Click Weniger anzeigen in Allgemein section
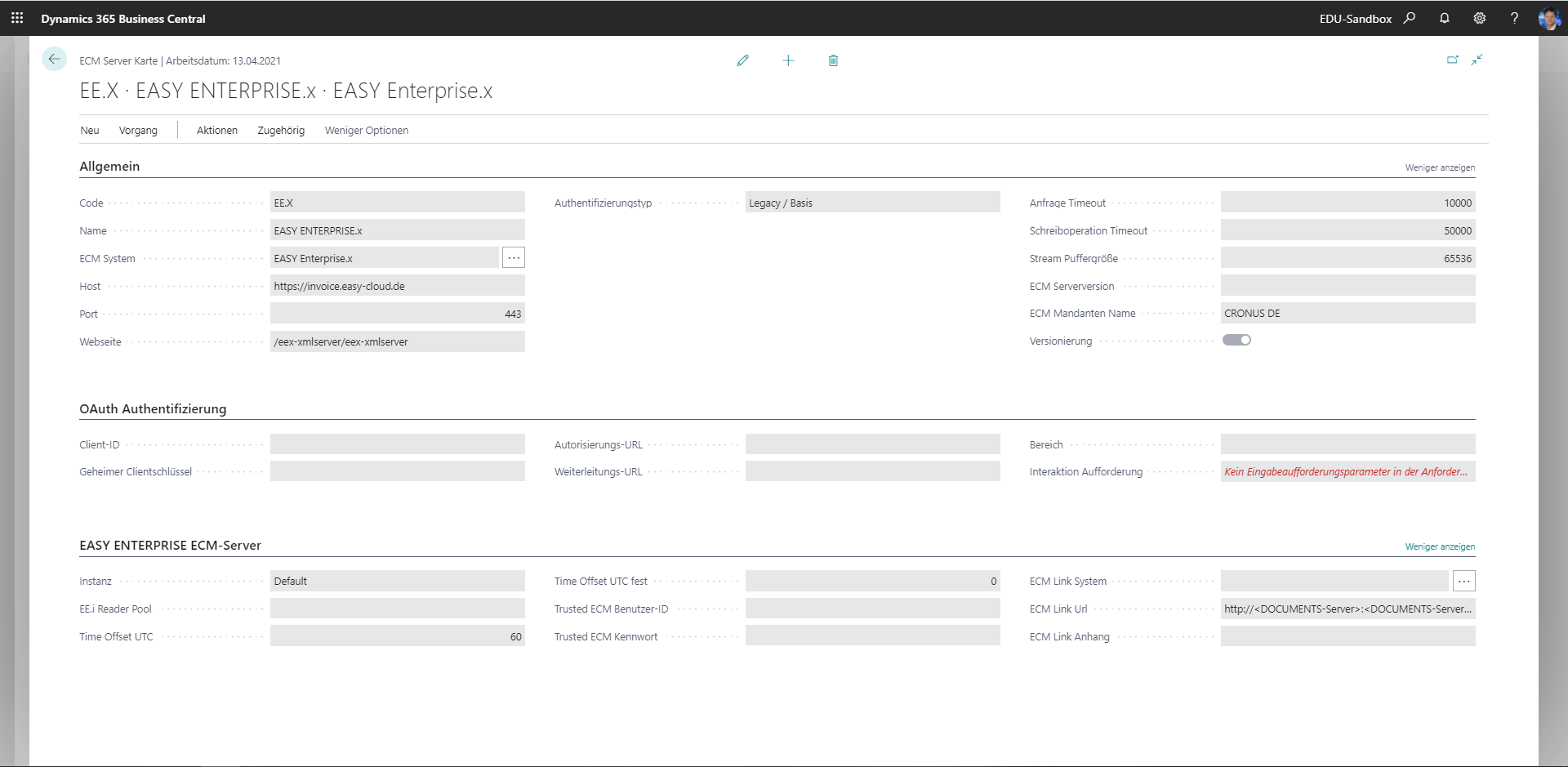The width and height of the screenshot is (1568, 767). (x=1440, y=167)
